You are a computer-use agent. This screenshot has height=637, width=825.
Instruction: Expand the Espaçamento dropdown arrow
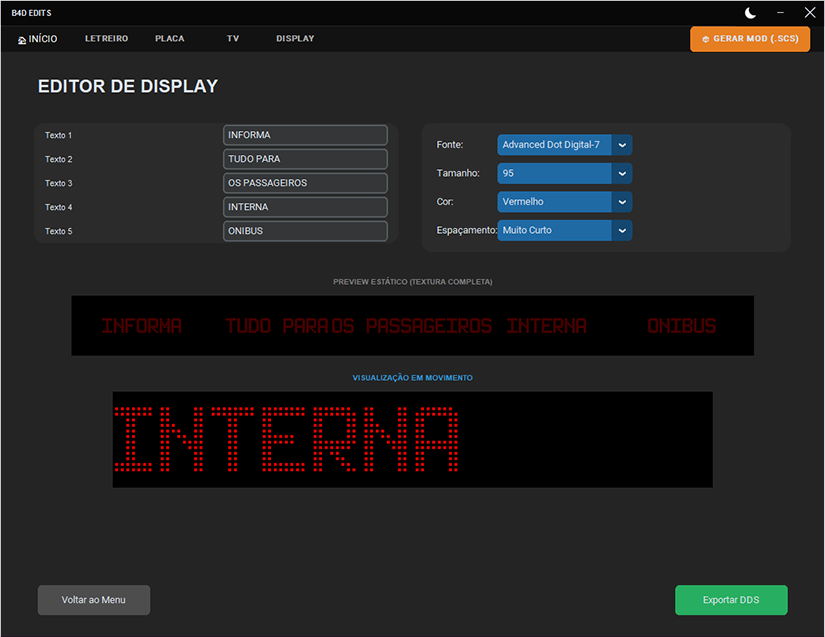point(622,230)
